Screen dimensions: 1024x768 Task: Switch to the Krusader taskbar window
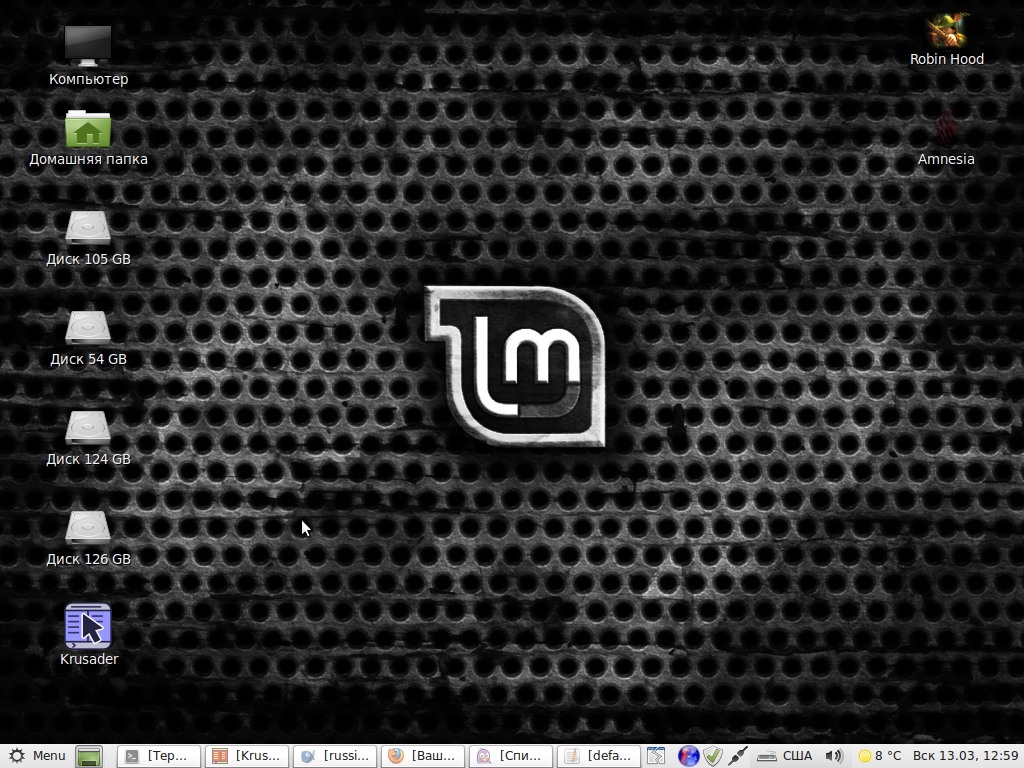point(247,756)
